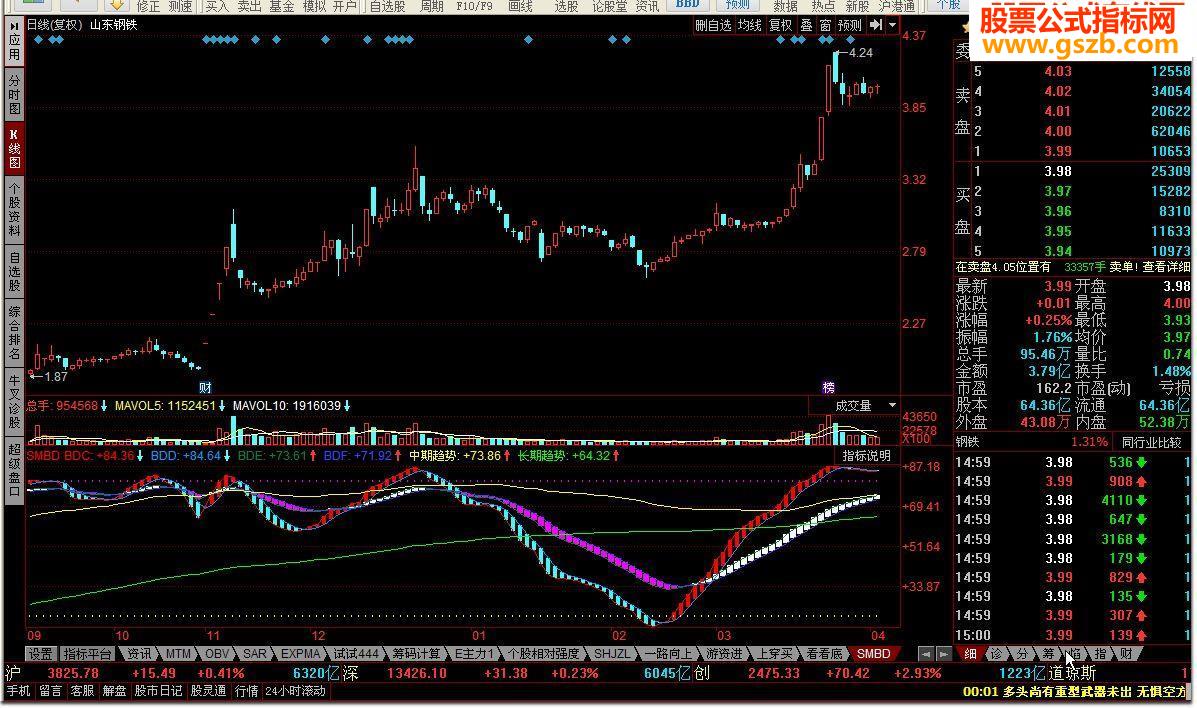Image resolution: width=1197 pixels, height=708 pixels.
Task: Select the 细 detail tab
Action: (x=970, y=654)
